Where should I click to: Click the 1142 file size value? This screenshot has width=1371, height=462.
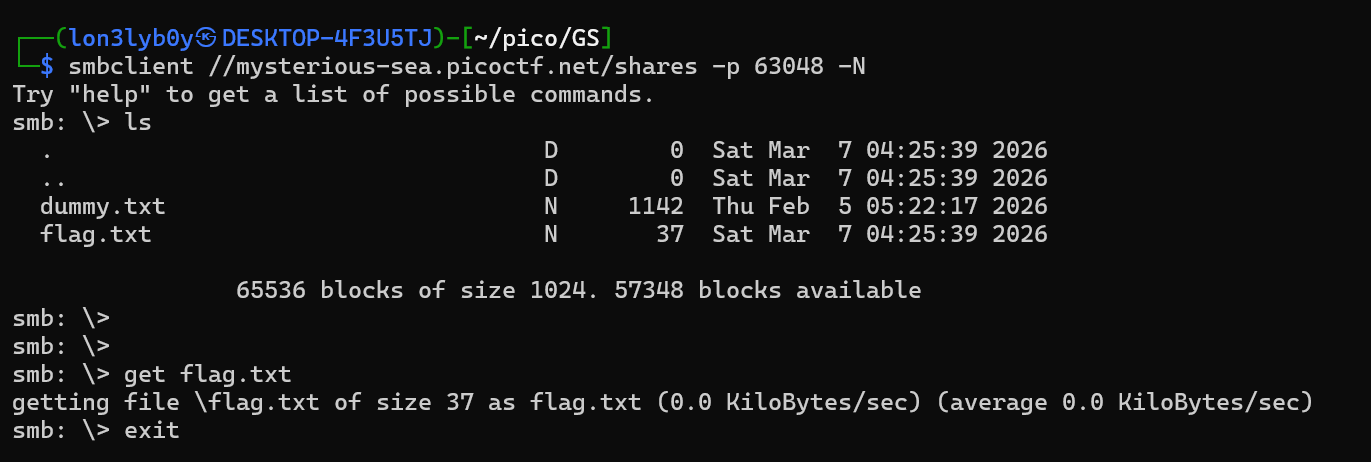pyautogui.click(x=656, y=207)
